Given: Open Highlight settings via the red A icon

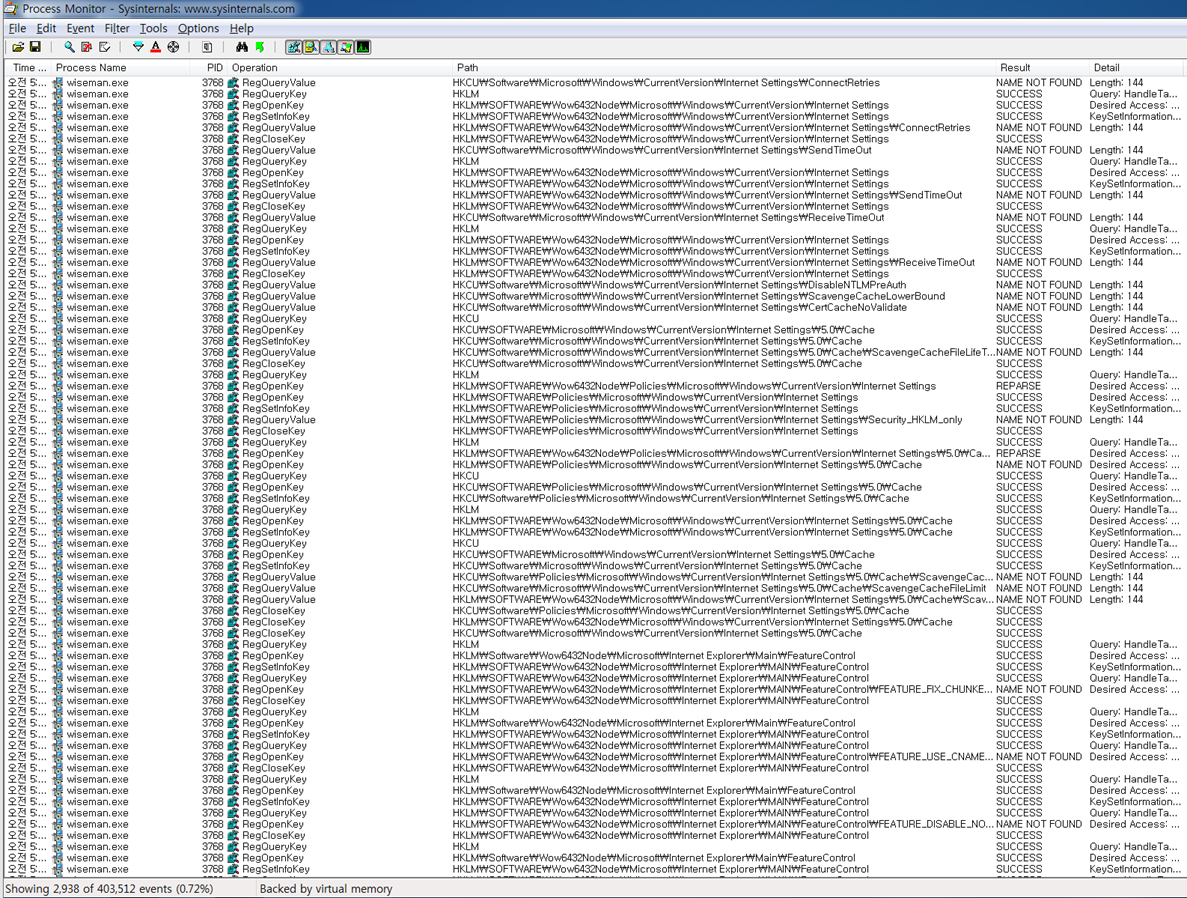Looking at the screenshot, I should pos(155,47).
